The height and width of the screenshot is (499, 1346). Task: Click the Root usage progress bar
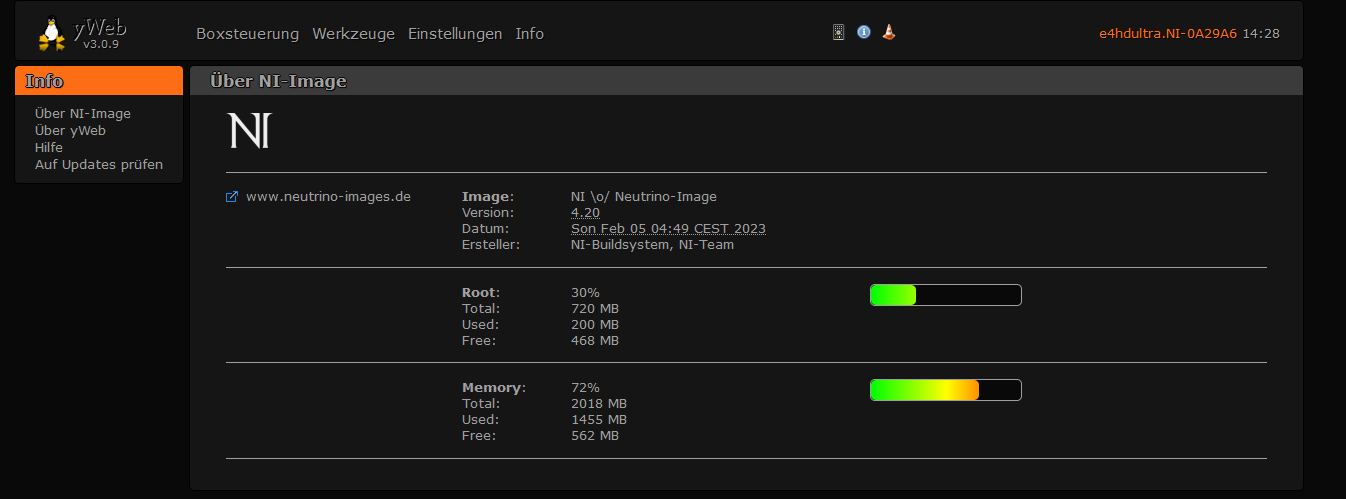coord(945,295)
